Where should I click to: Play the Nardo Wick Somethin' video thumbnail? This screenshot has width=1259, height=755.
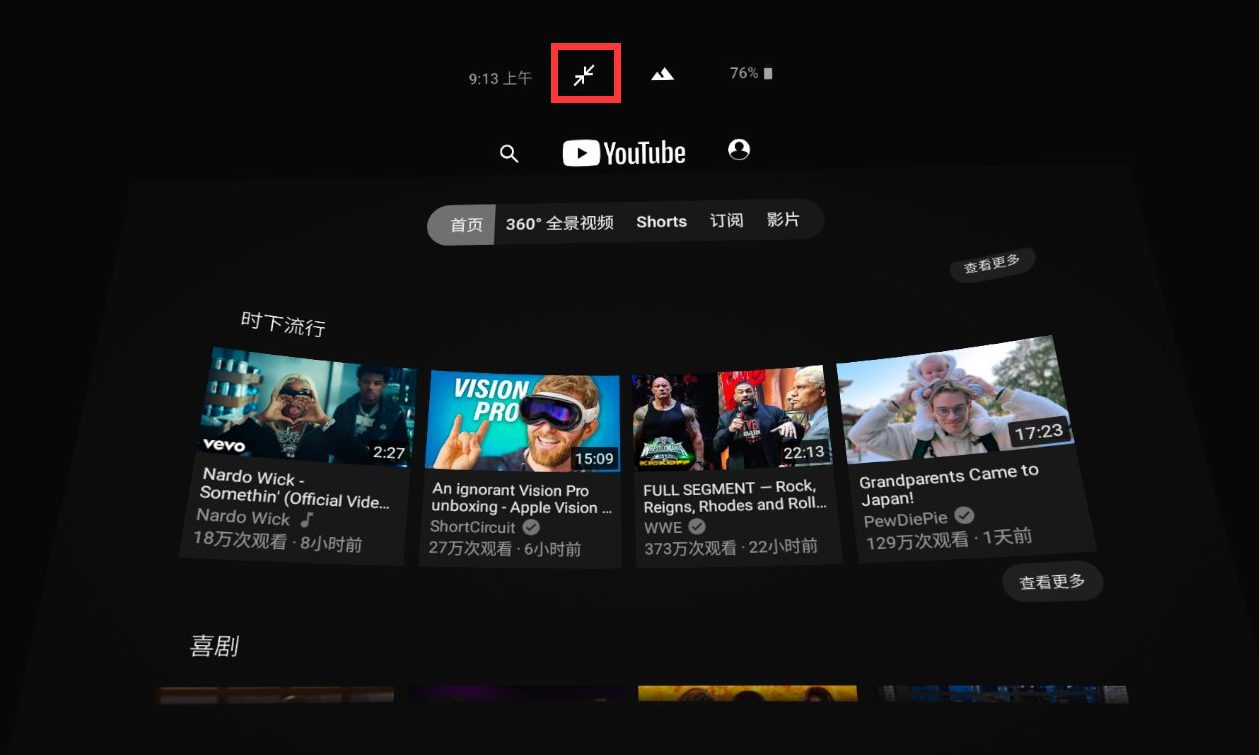pos(308,405)
